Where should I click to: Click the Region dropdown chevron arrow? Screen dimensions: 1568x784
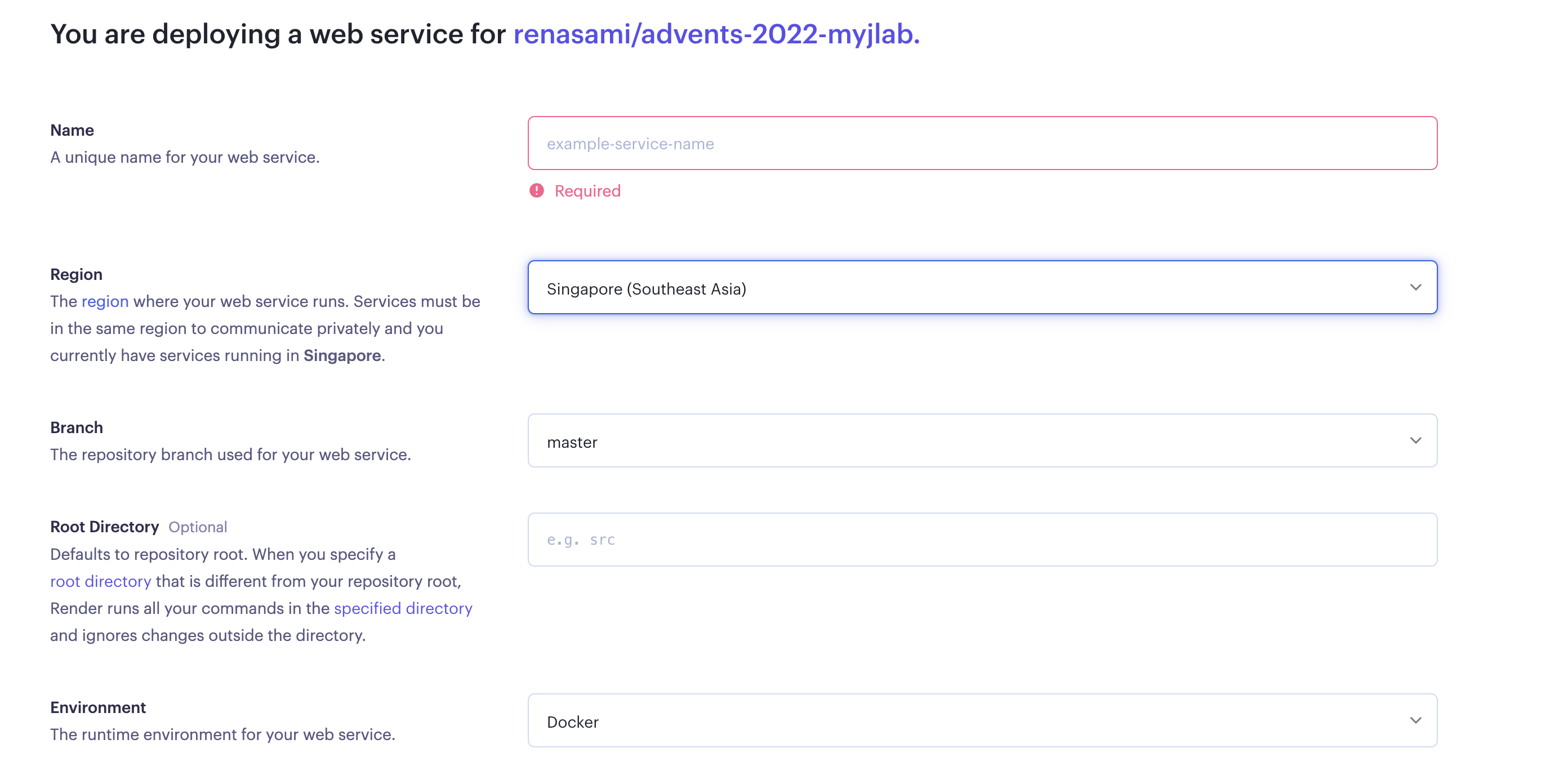pos(1415,287)
